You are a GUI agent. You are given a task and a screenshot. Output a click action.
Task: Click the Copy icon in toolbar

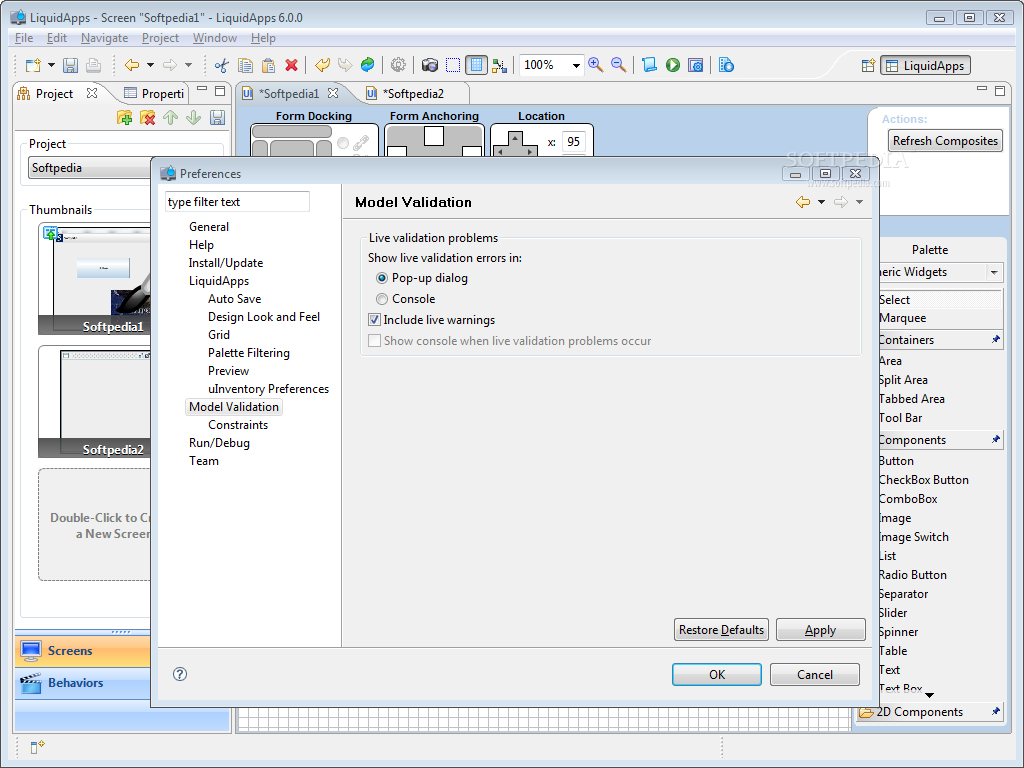coord(246,65)
